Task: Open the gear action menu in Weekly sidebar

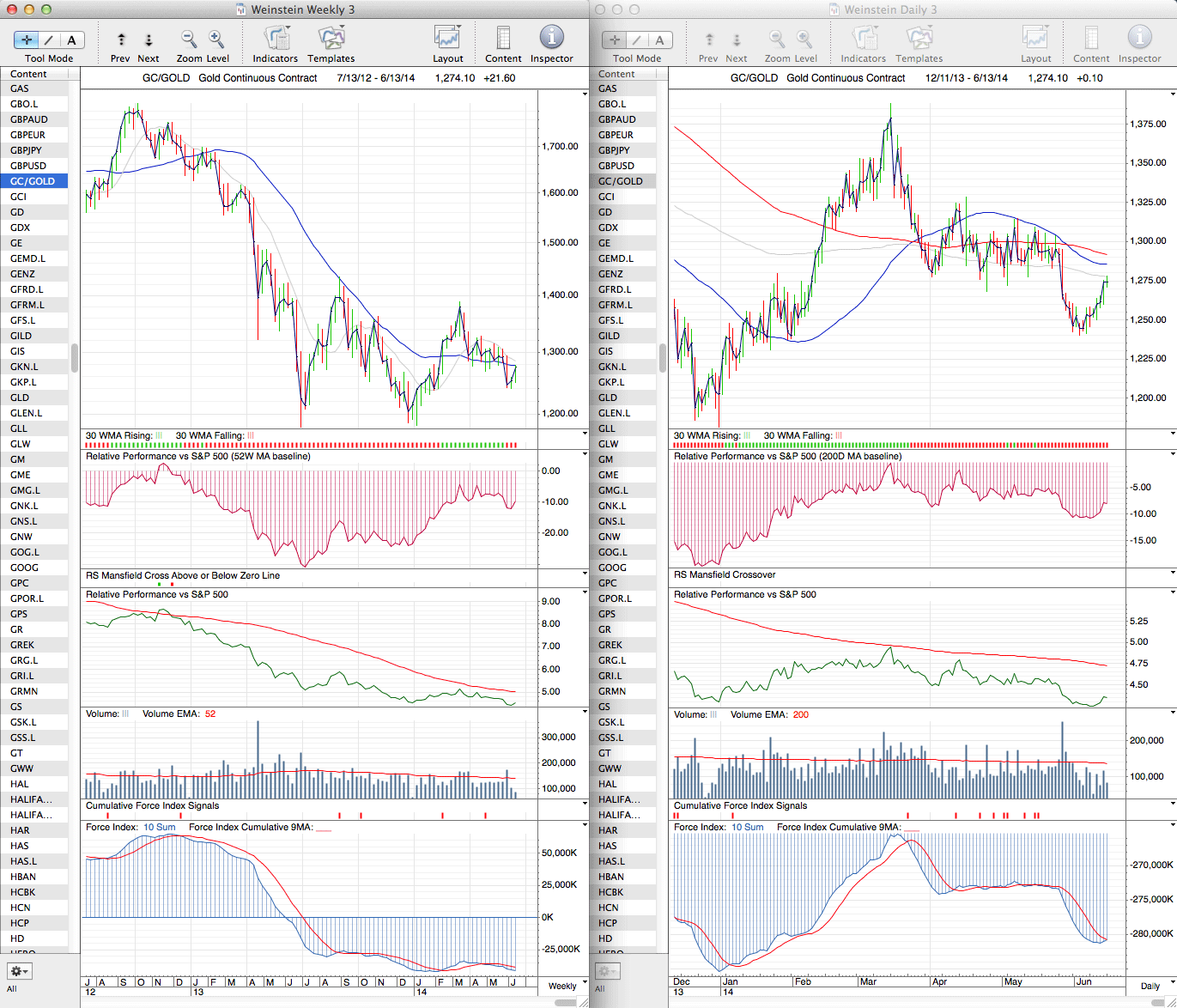Action: [19, 971]
